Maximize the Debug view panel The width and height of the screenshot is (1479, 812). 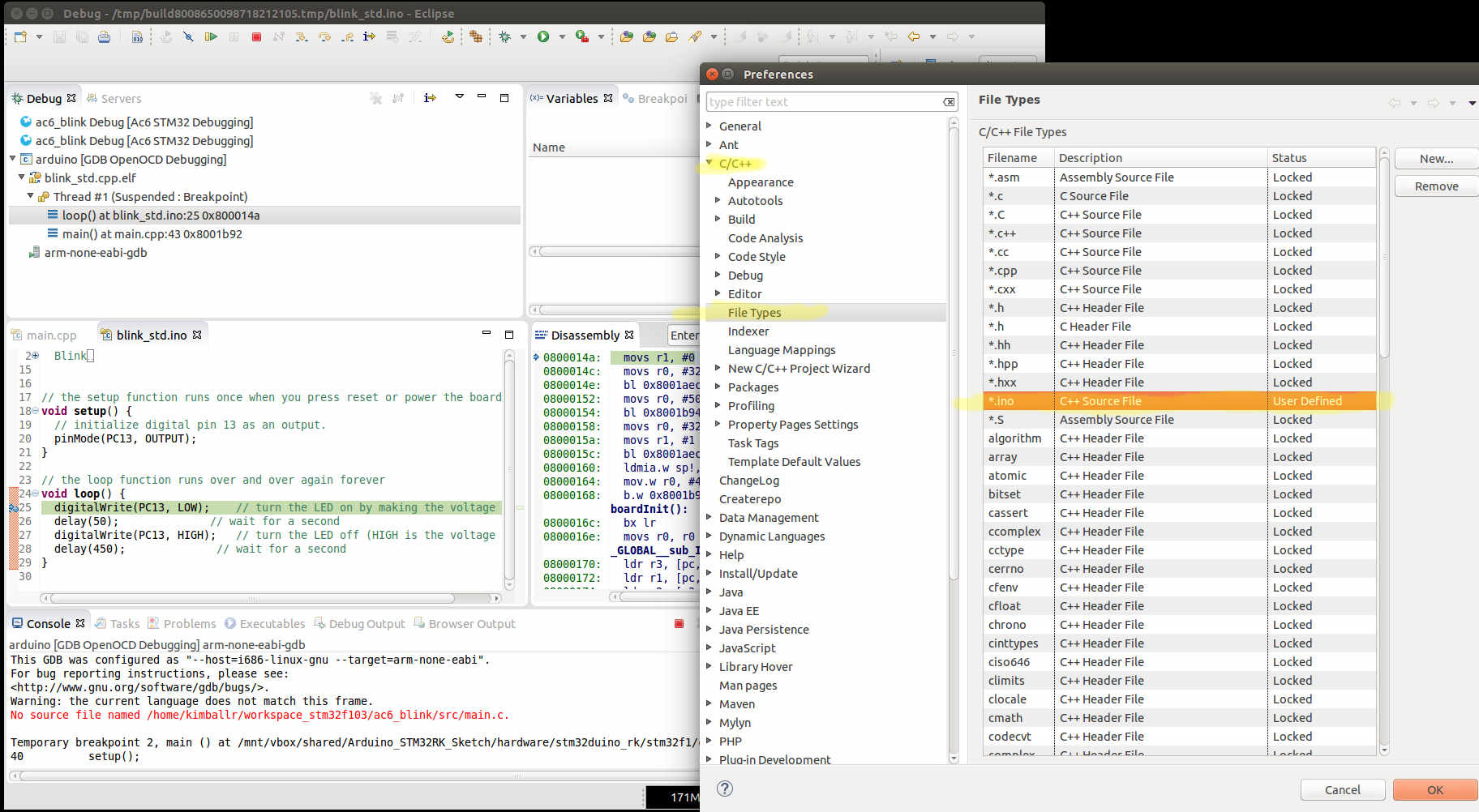tap(504, 97)
